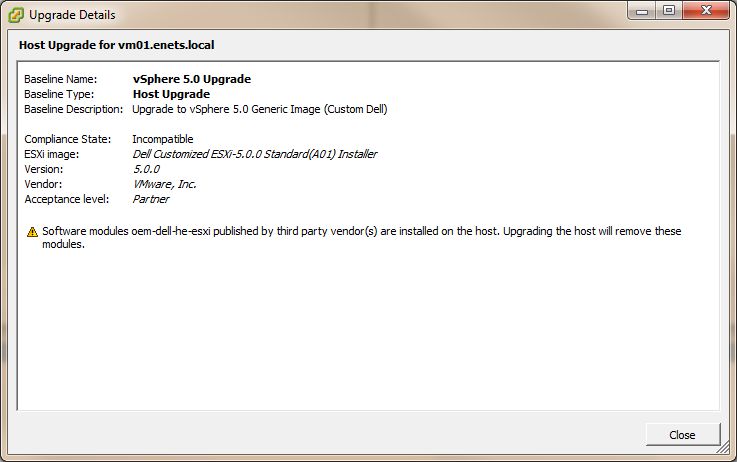Click the acceptance level value 'Partner'

pyautogui.click(x=150, y=199)
